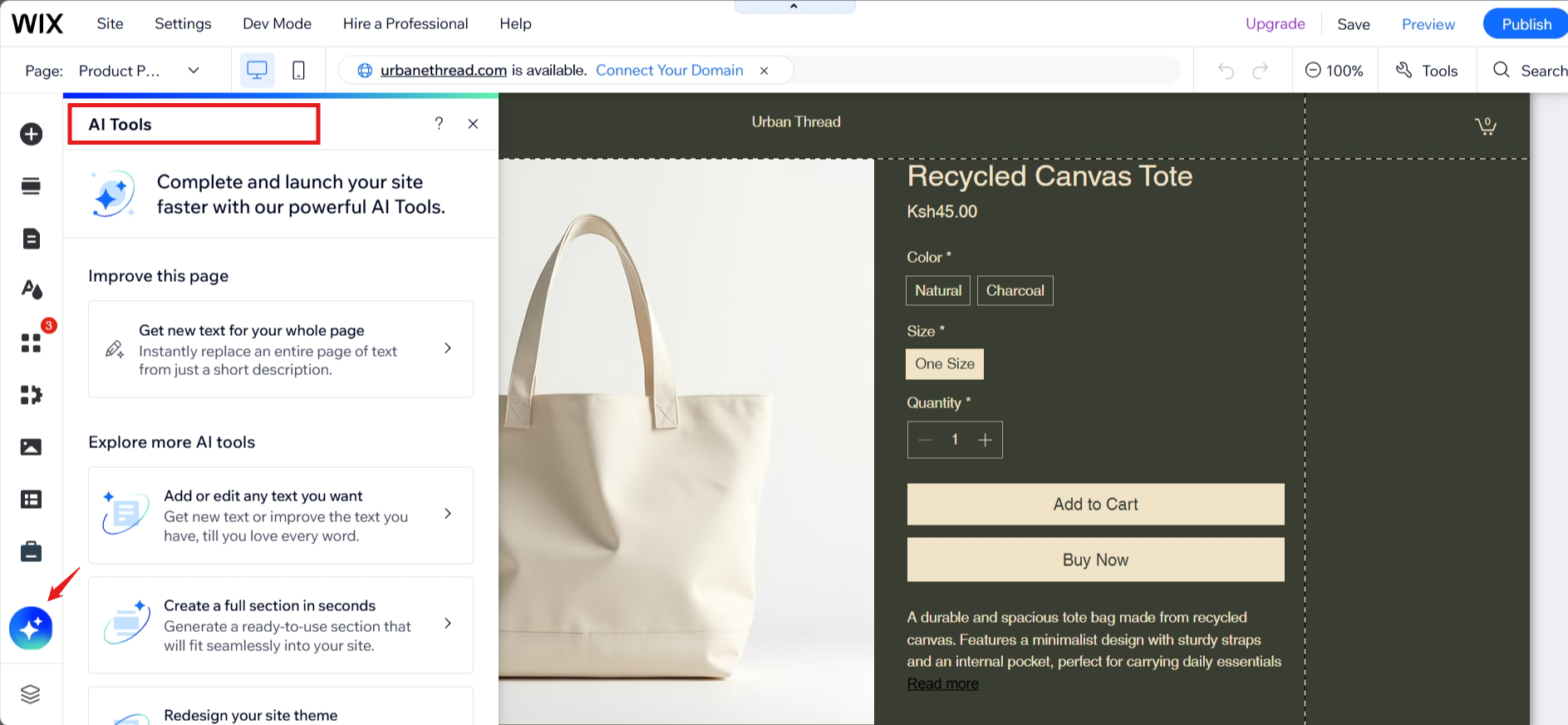Image resolution: width=1568 pixels, height=725 pixels.
Task: Click the Upgrade link
Action: (1275, 23)
